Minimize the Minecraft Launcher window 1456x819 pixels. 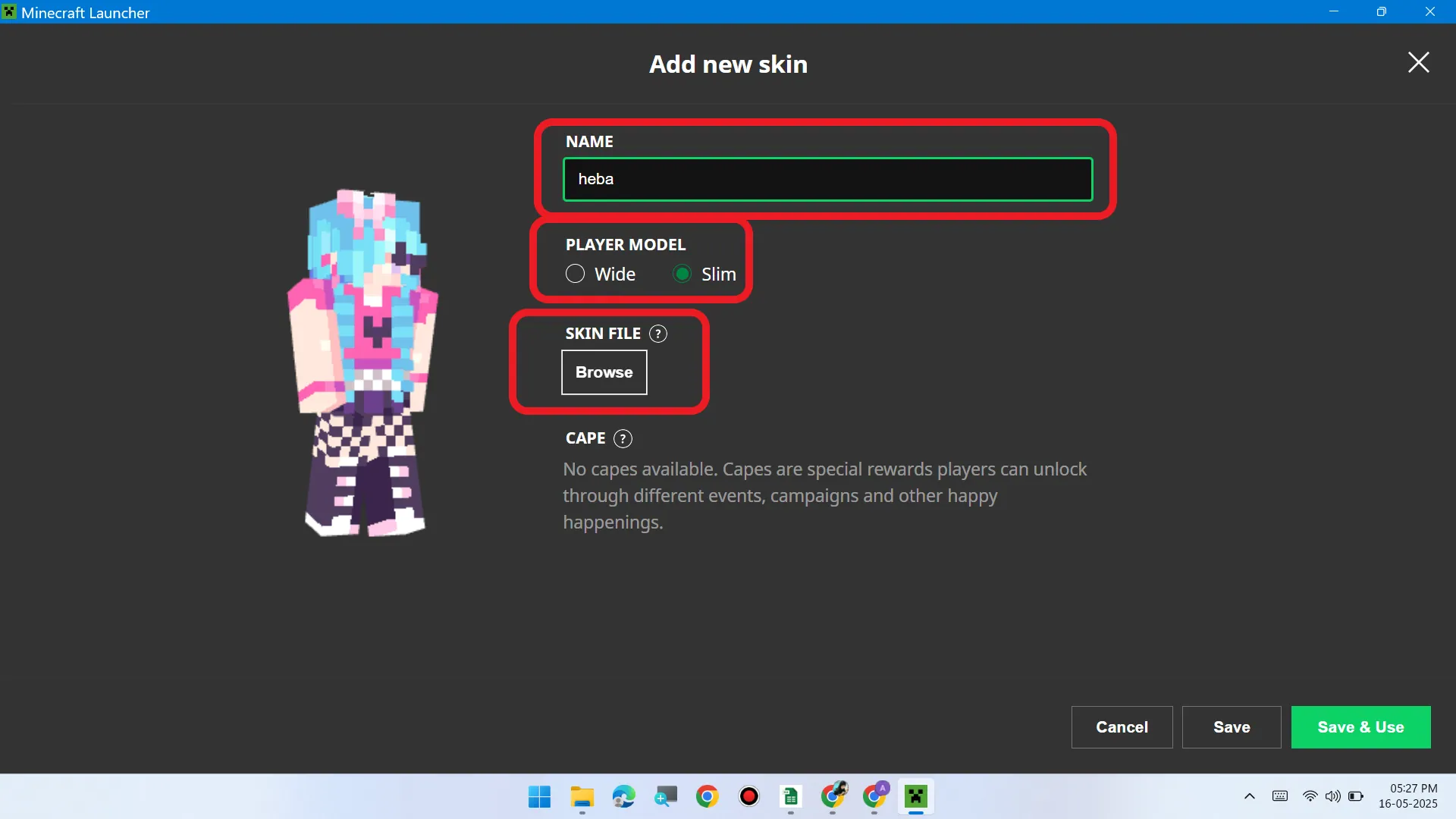pyautogui.click(x=1334, y=11)
